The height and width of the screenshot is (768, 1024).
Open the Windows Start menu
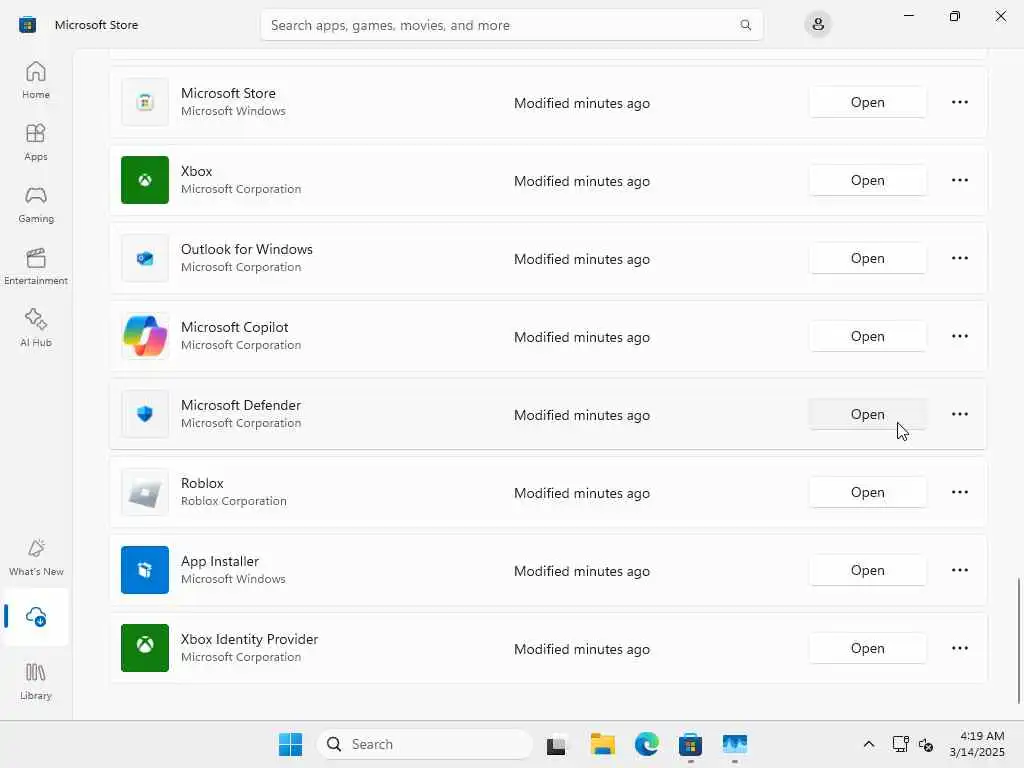[291, 744]
